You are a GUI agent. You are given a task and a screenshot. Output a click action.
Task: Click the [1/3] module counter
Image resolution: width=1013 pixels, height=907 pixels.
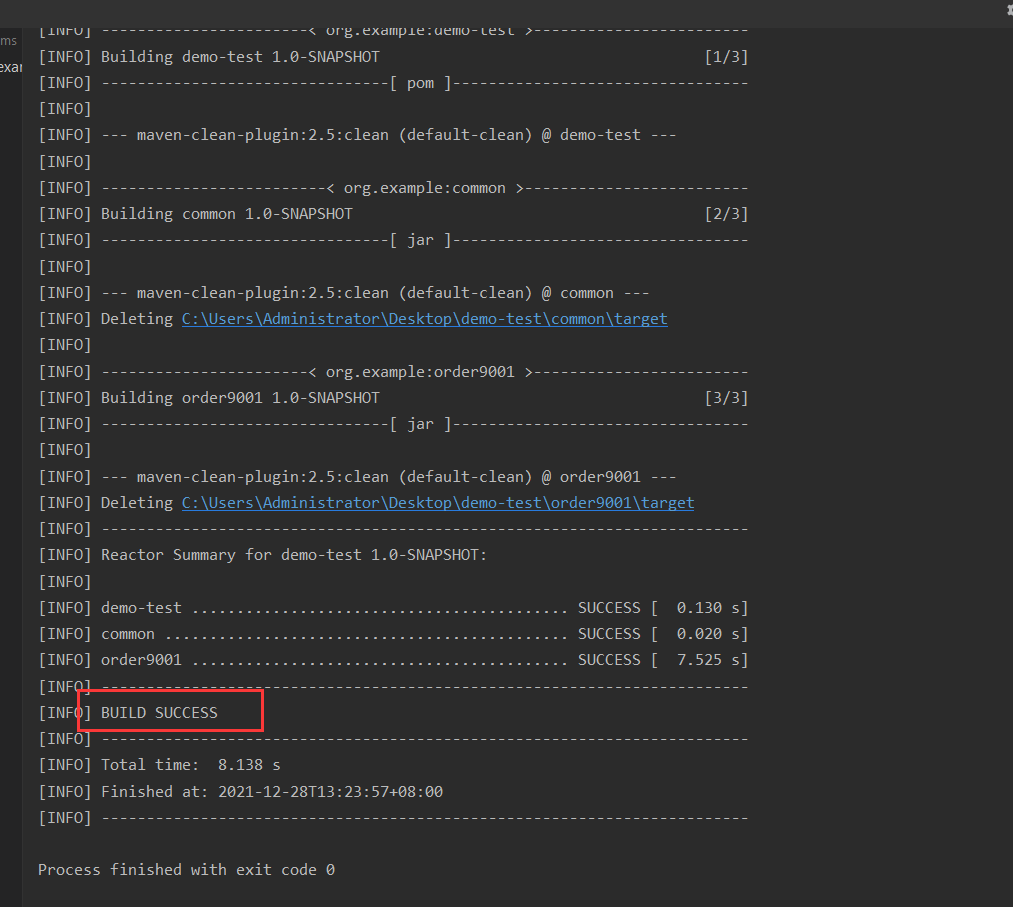[x=726, y=57]
